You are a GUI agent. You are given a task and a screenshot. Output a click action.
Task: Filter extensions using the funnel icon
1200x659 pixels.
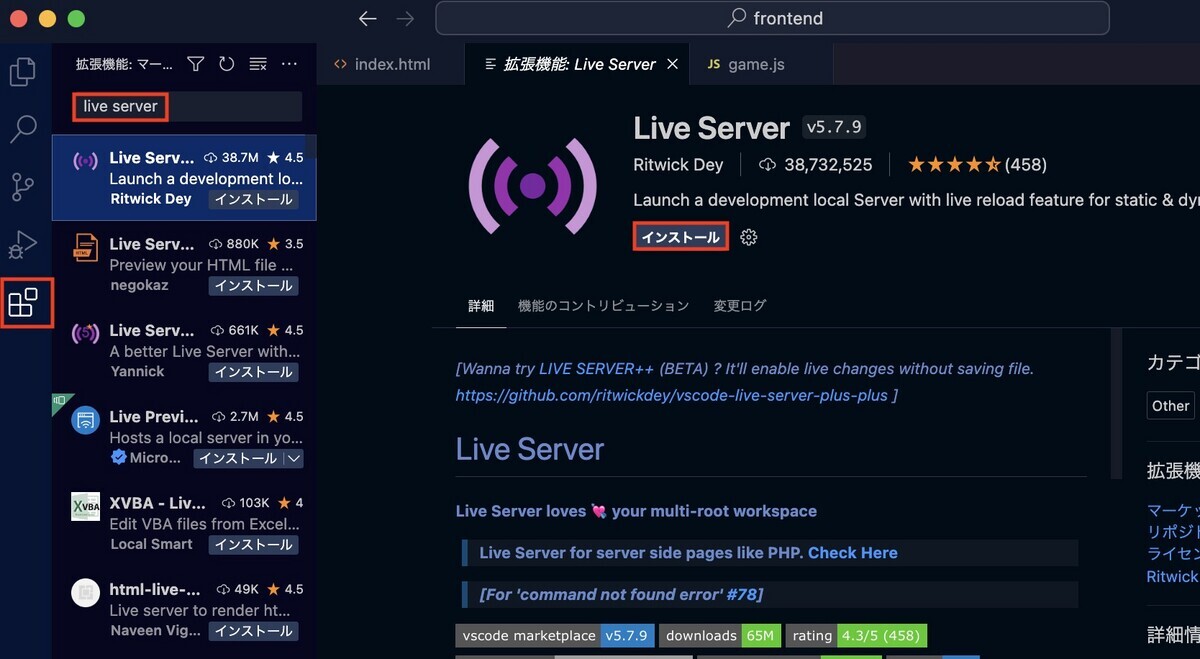(195, 63)
